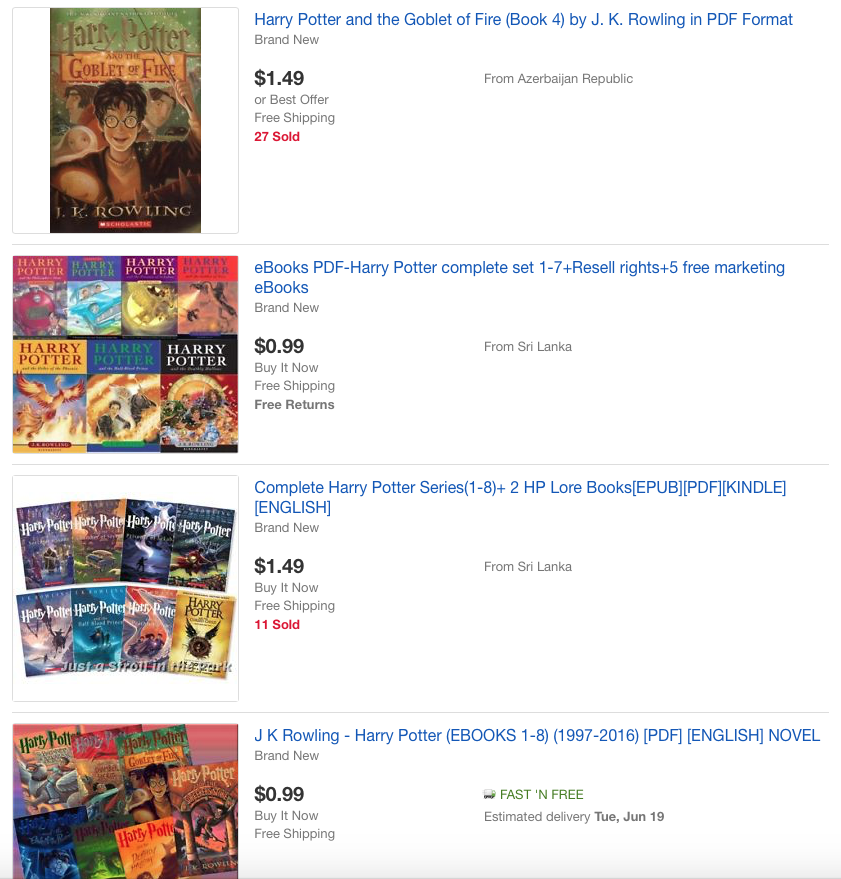This screenshot has width=841, height=879.
Task: Click 'or Best Offer' under first listing
Action: [291, 100]
